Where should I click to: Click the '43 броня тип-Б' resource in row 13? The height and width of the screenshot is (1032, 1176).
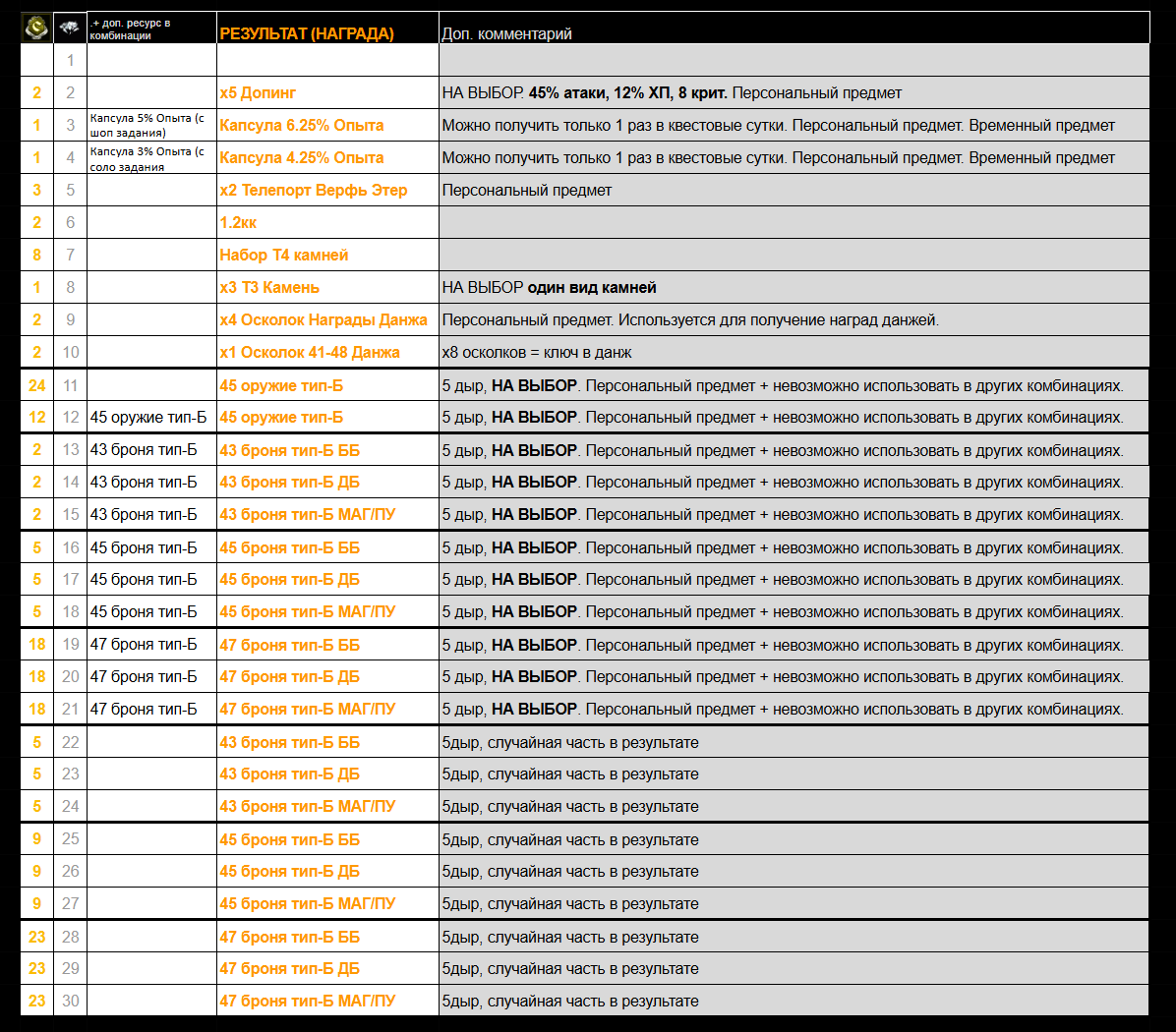pyautogui.click(x=144, y=451)
